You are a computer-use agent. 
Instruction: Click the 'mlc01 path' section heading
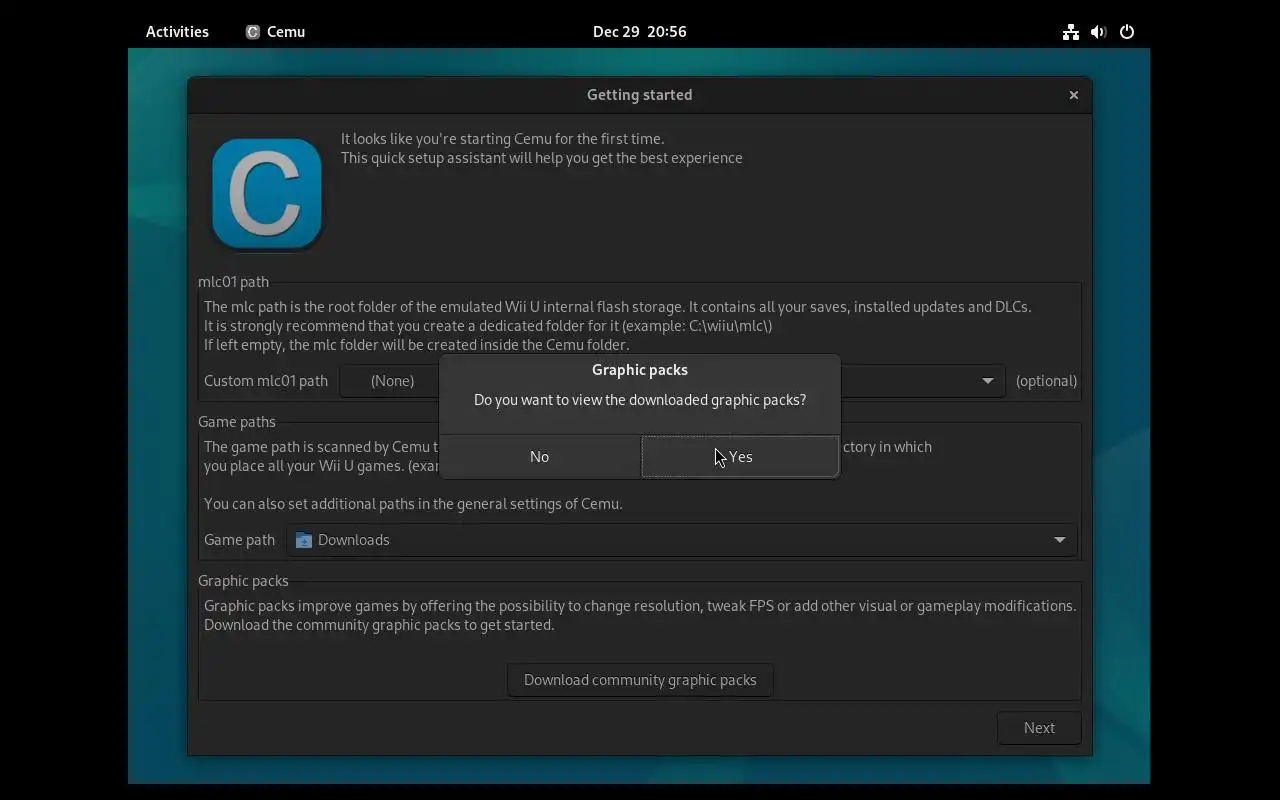tap(233, 282)
